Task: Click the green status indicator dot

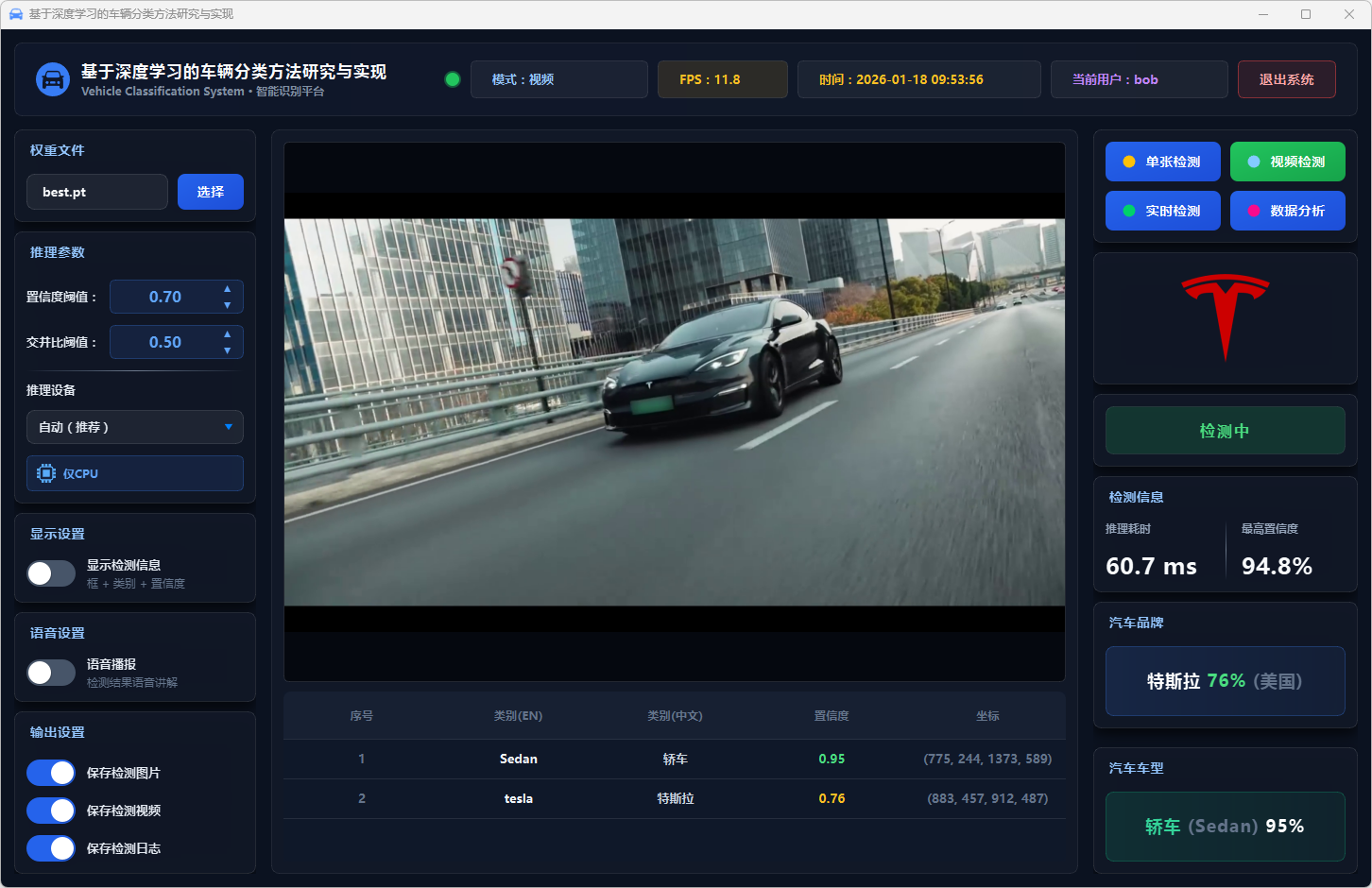Action: tap(453, 79)
